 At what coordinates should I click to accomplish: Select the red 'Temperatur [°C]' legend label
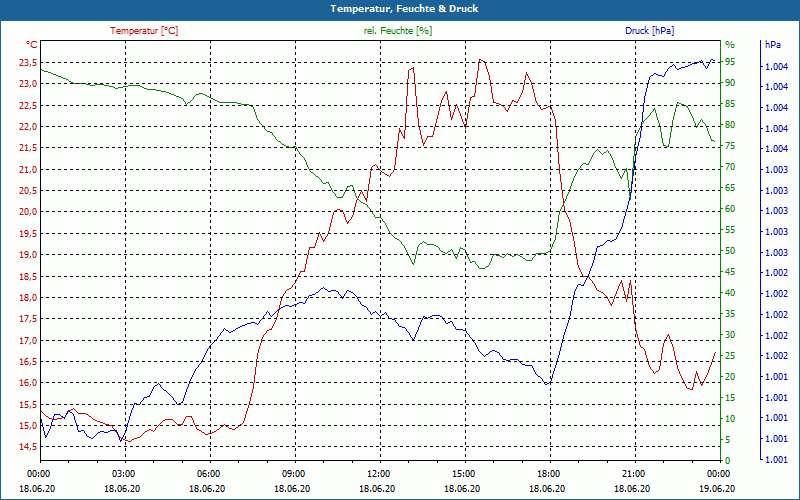[x=144, y=31]
